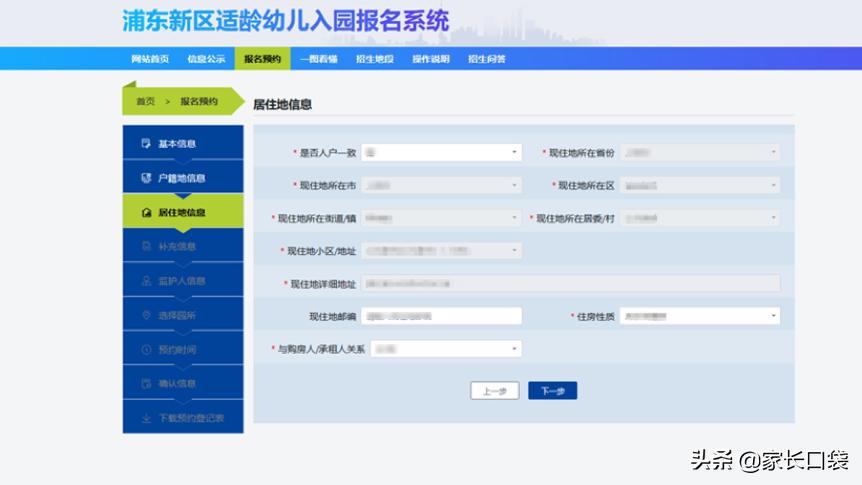Select 补充信息 step in sidebar

coord(183,245)
